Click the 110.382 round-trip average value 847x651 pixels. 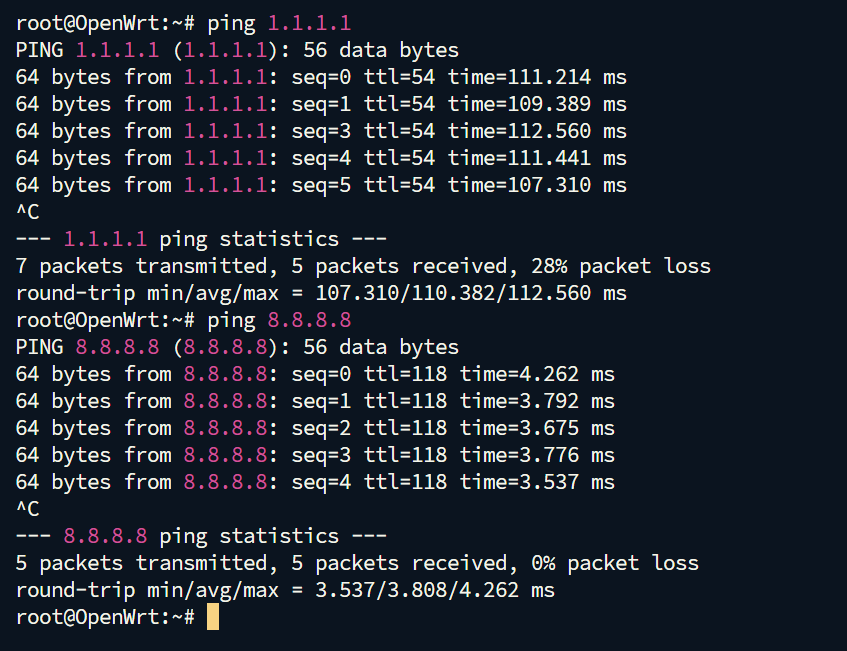tap(453, 293)
